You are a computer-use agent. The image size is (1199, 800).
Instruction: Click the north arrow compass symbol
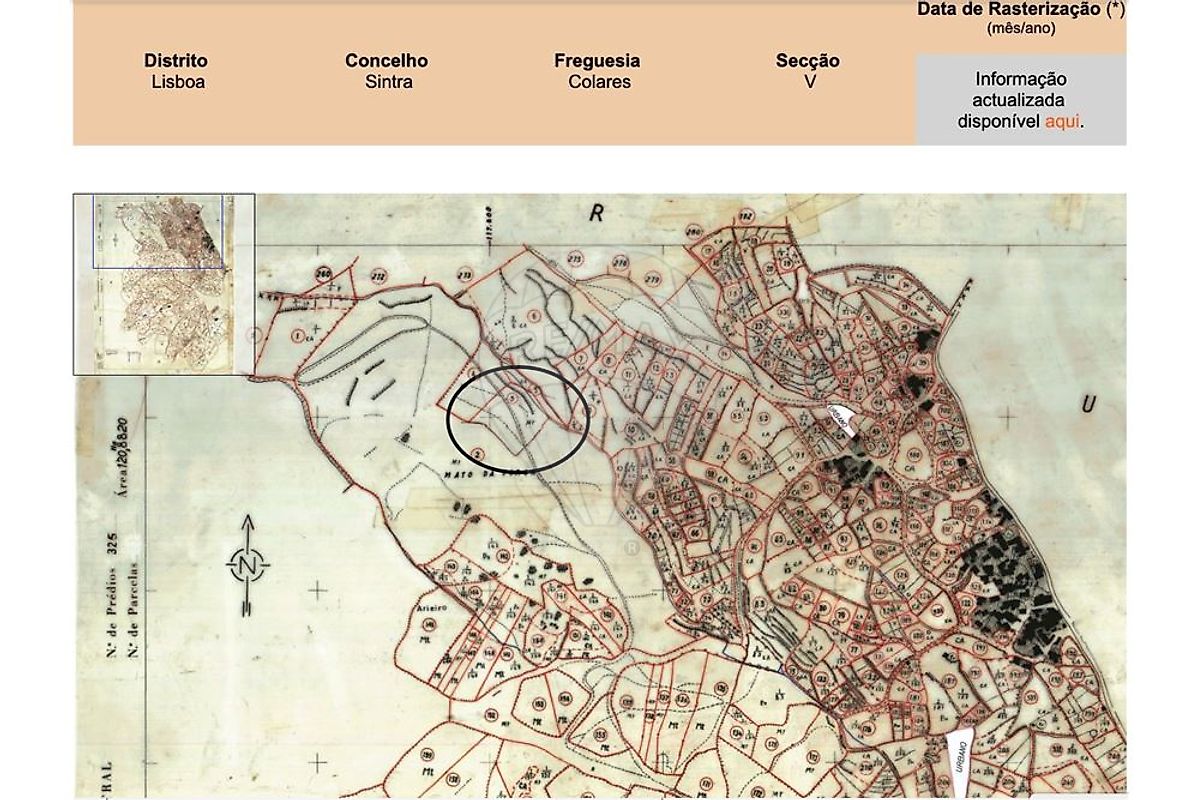pos(247,565)
